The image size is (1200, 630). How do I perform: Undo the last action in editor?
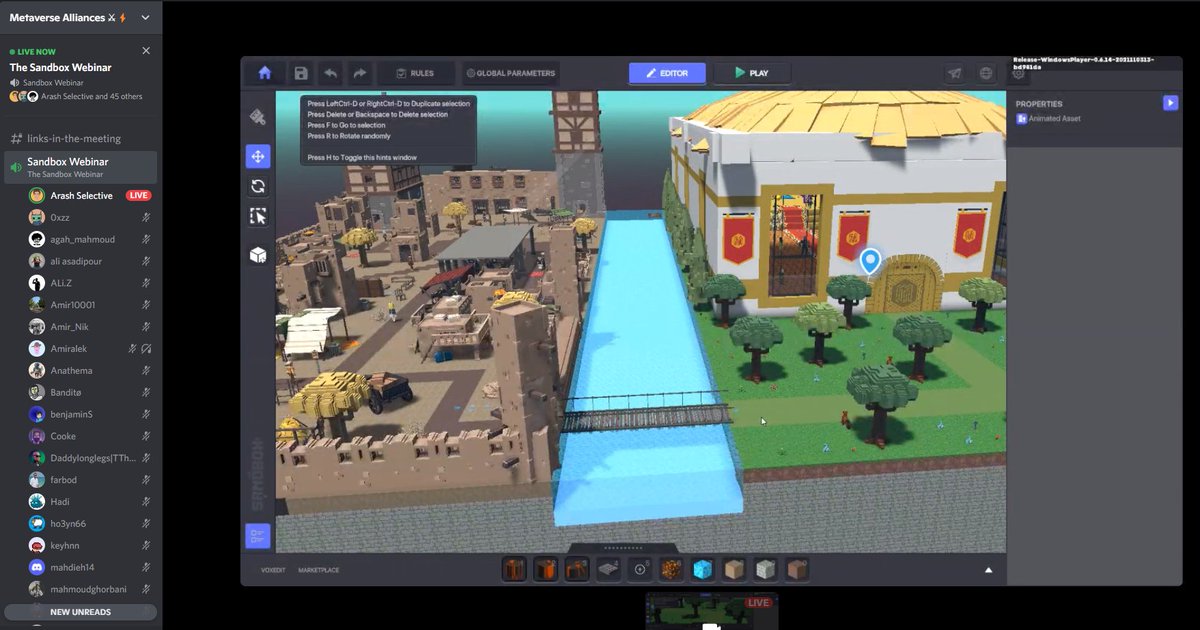click(x=330, y=73)
